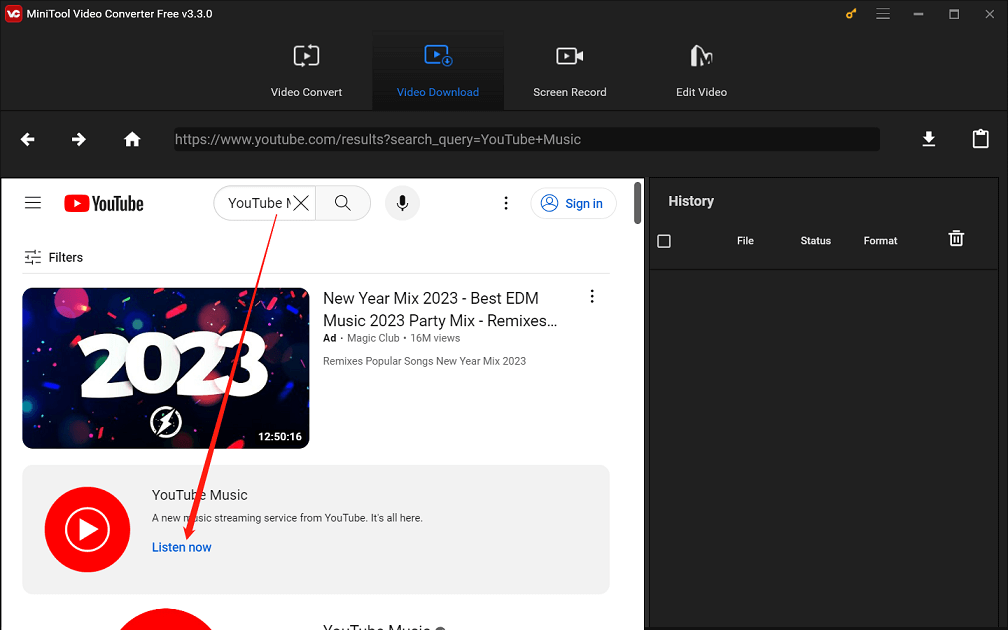This screenshot has height=630, width=1008.
Task: Click the Format column header
Action: [x=880, y=240]
